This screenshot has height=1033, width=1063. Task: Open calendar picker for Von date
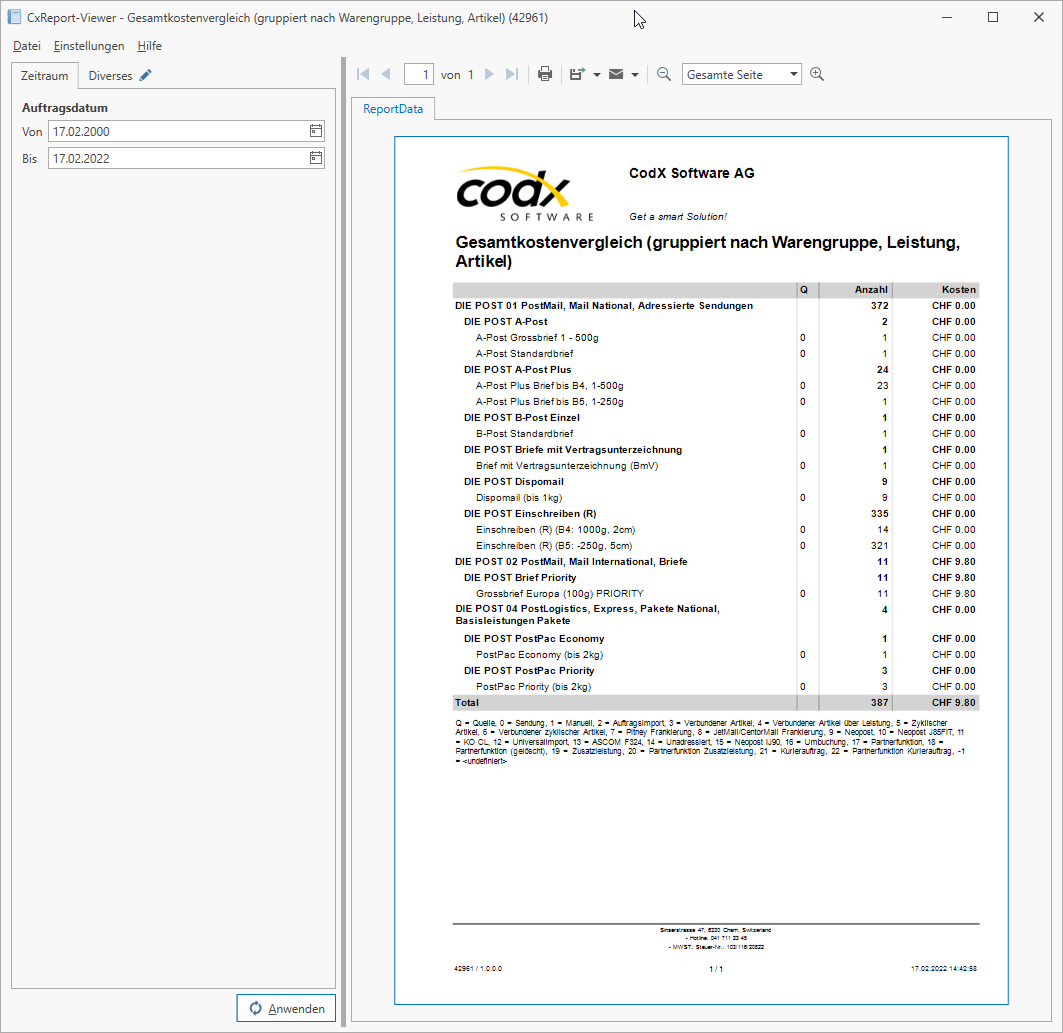(x=316, y=131)
